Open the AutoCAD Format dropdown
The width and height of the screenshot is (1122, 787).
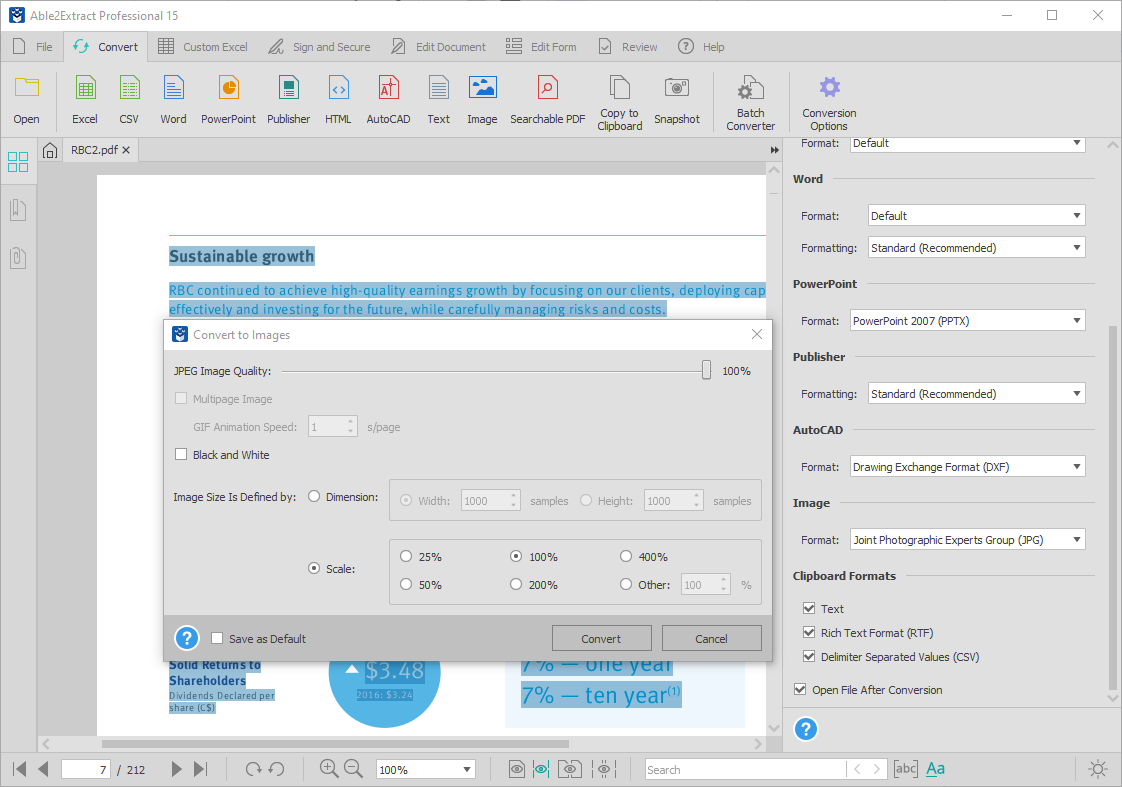coord(967,466)
